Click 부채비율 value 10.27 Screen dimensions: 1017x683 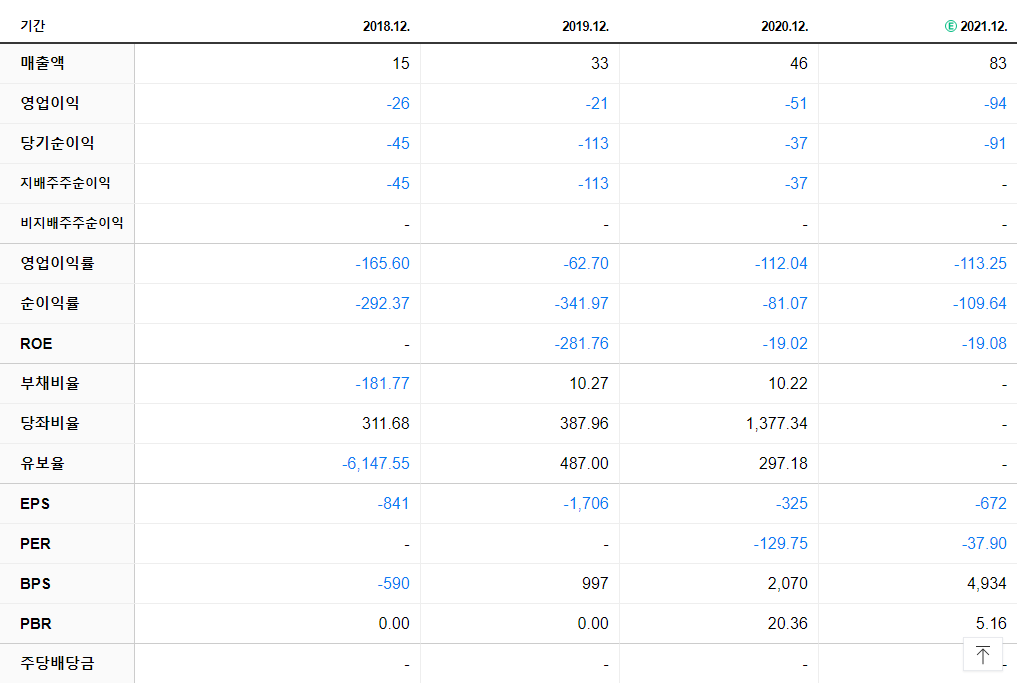pos(589,383)
